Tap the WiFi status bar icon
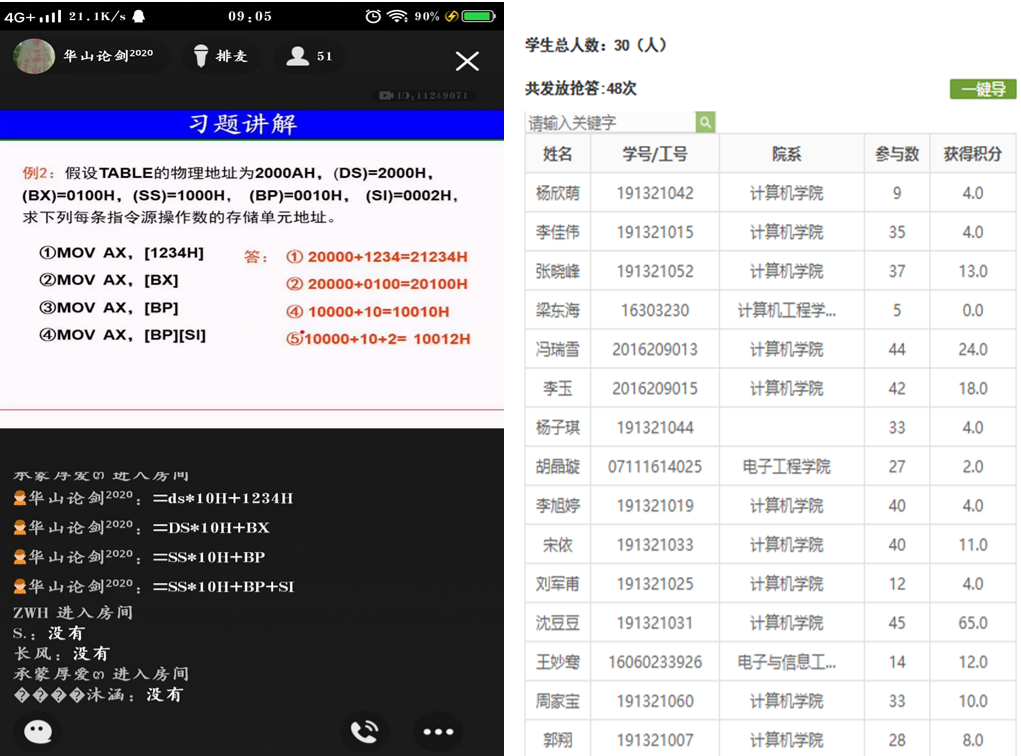 [x=398, y=16]
